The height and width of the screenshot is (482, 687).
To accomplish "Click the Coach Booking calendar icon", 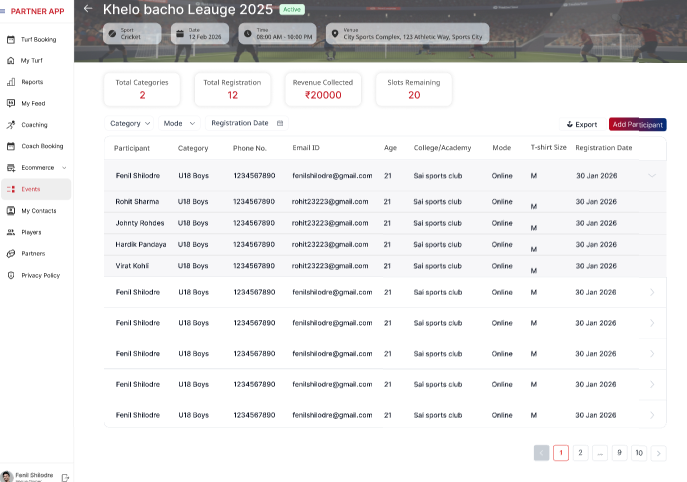I will pyautogui.click(x=11, y=146).
